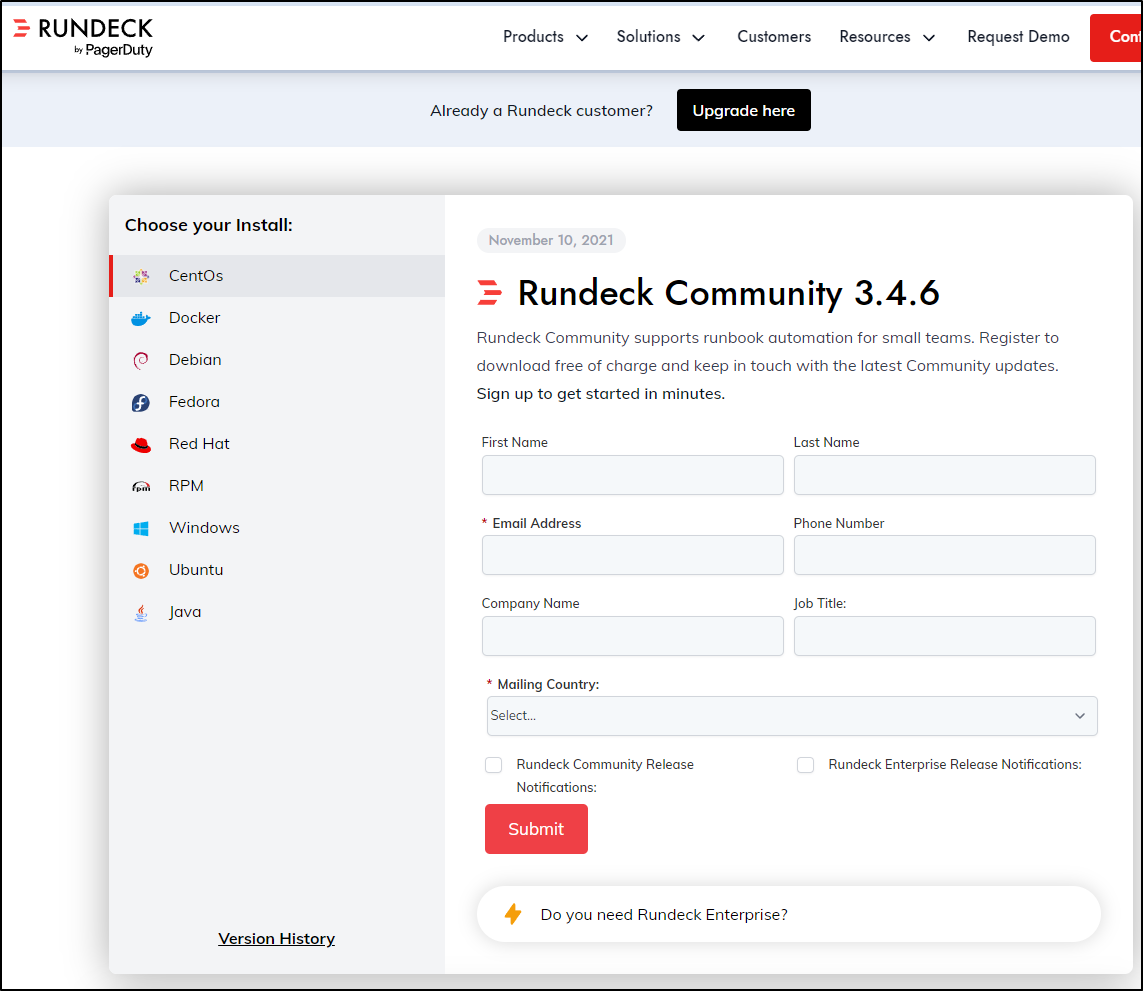Click the Java coffee cup icon
This screenshot has height=991, width=1143.
[x=141, y=613]
